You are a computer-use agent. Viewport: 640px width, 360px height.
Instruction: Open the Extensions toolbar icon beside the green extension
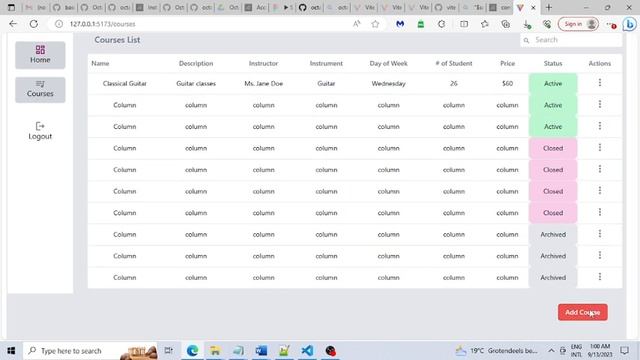tap(441, 24)
